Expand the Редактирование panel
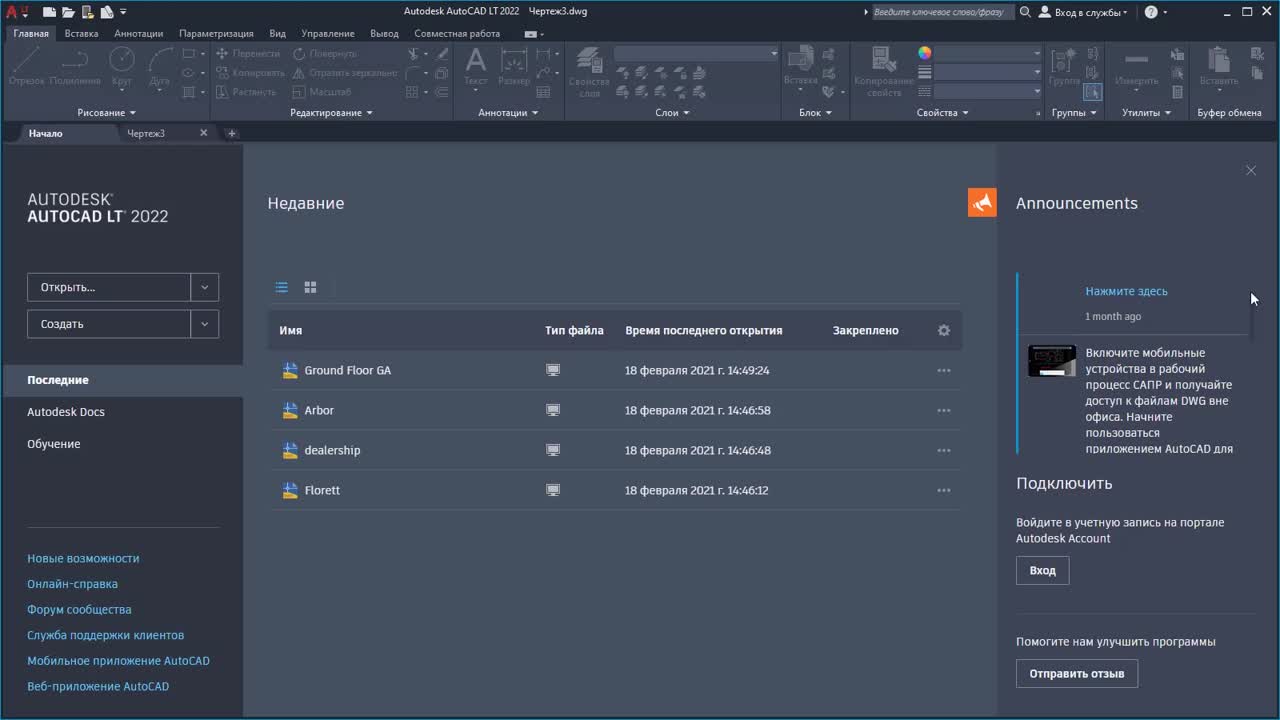The width and height of the screenshot is (1280, 720). [331, 113]
